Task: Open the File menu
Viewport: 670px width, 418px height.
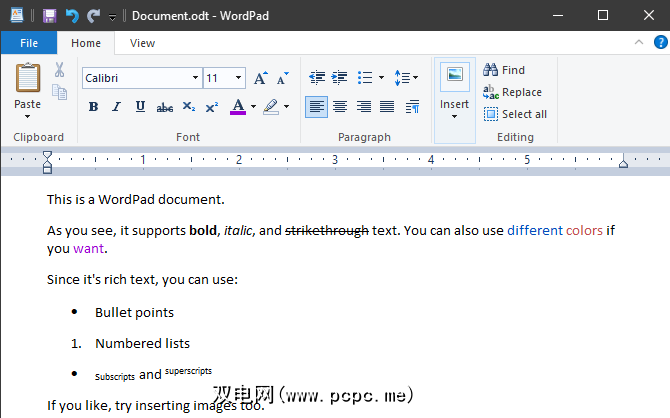Action: 29,43
